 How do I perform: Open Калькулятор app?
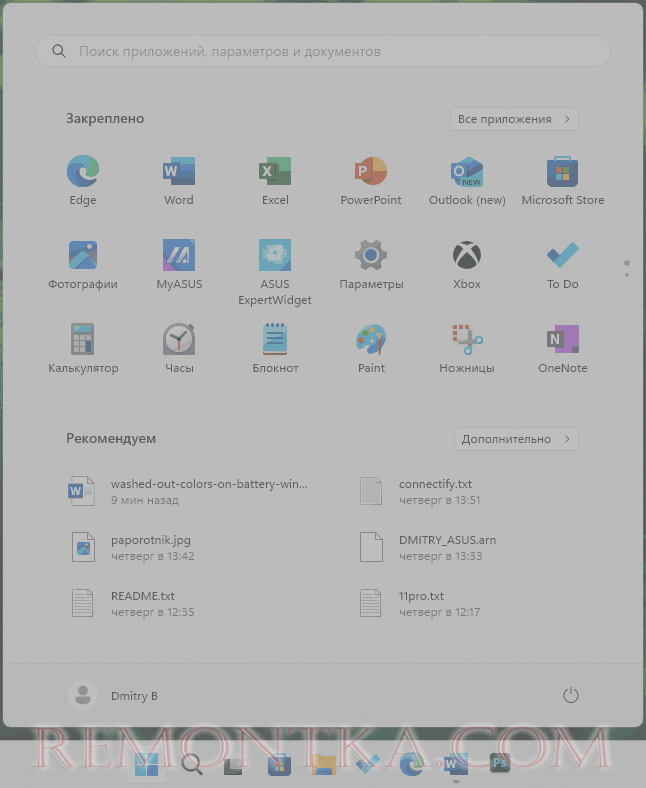[83, 349]
